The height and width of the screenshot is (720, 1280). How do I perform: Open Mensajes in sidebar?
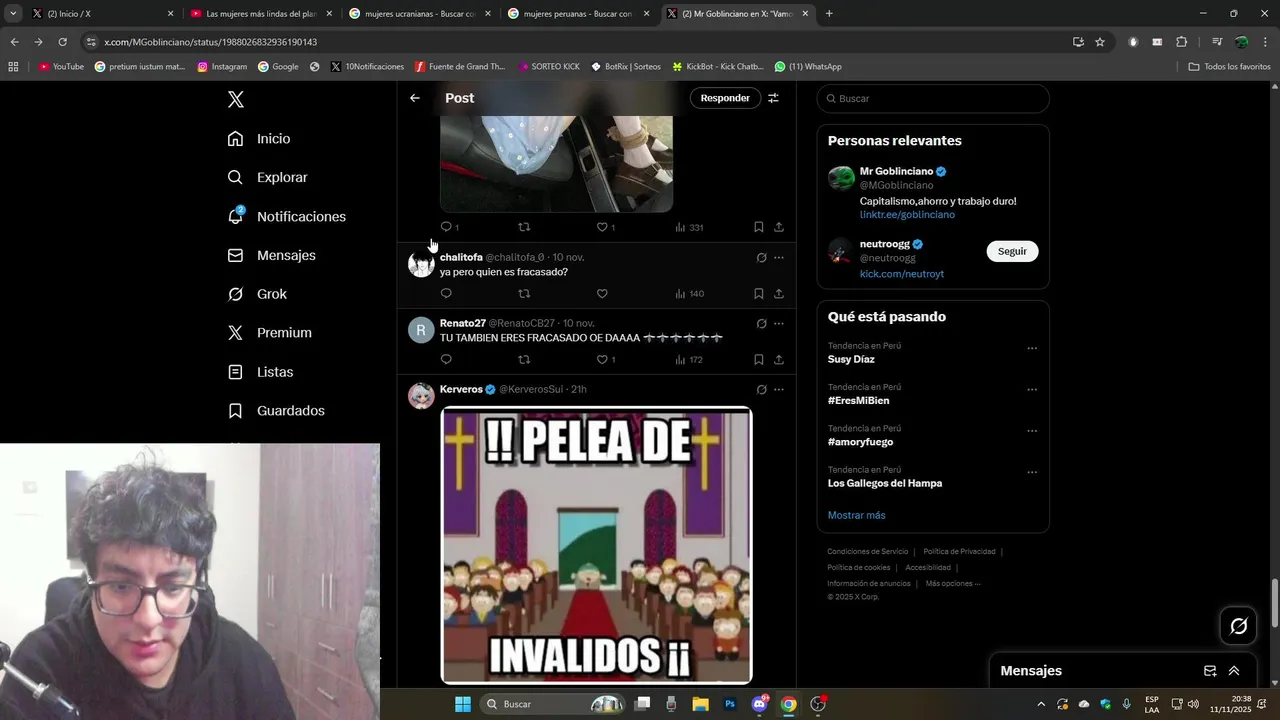(x=272, y=255)
